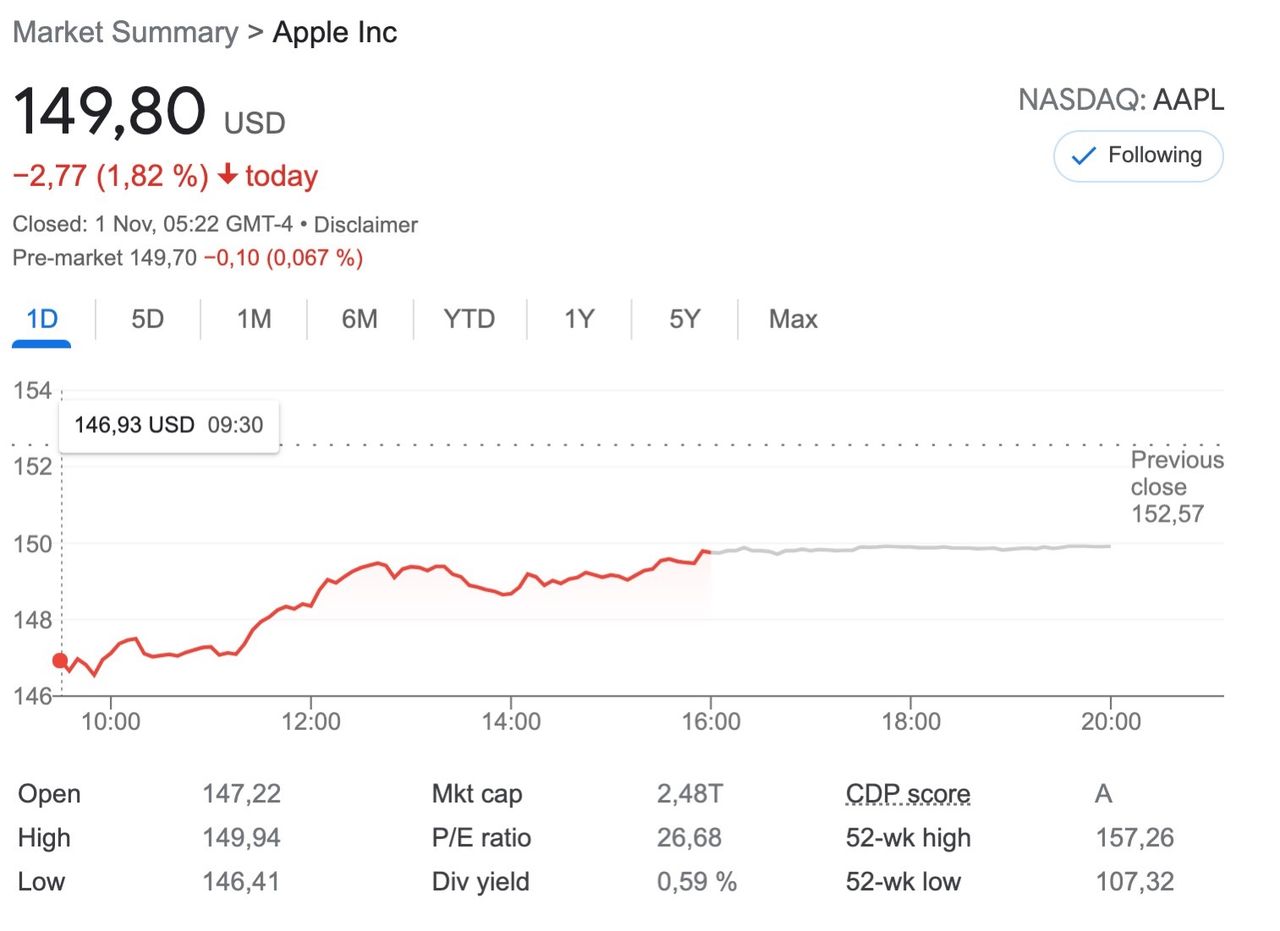1280x931 pixels.
Task: Switch to the 1M chart range
Action: click(254, 319)
